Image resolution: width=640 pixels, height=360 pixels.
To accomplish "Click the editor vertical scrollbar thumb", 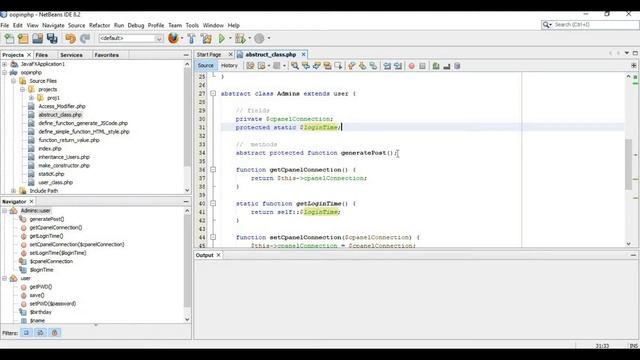I will pos(629,164).
